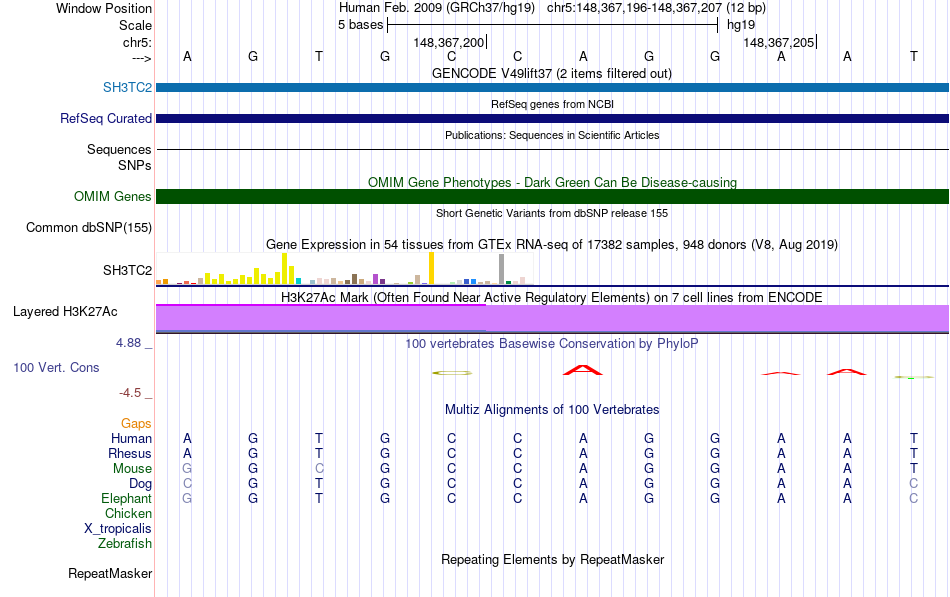
Task: Click the SH3TC2 label beside GTEx bar chart
Action: click(127, 270)
